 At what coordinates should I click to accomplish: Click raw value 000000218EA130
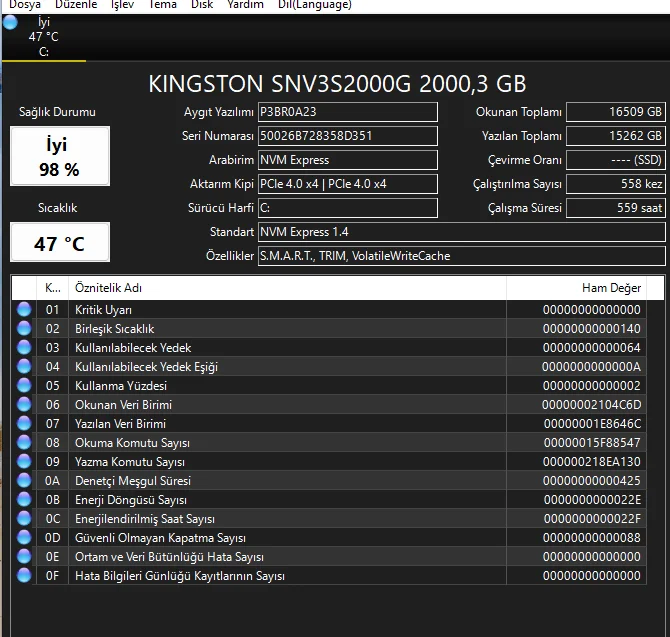(592, 462)
